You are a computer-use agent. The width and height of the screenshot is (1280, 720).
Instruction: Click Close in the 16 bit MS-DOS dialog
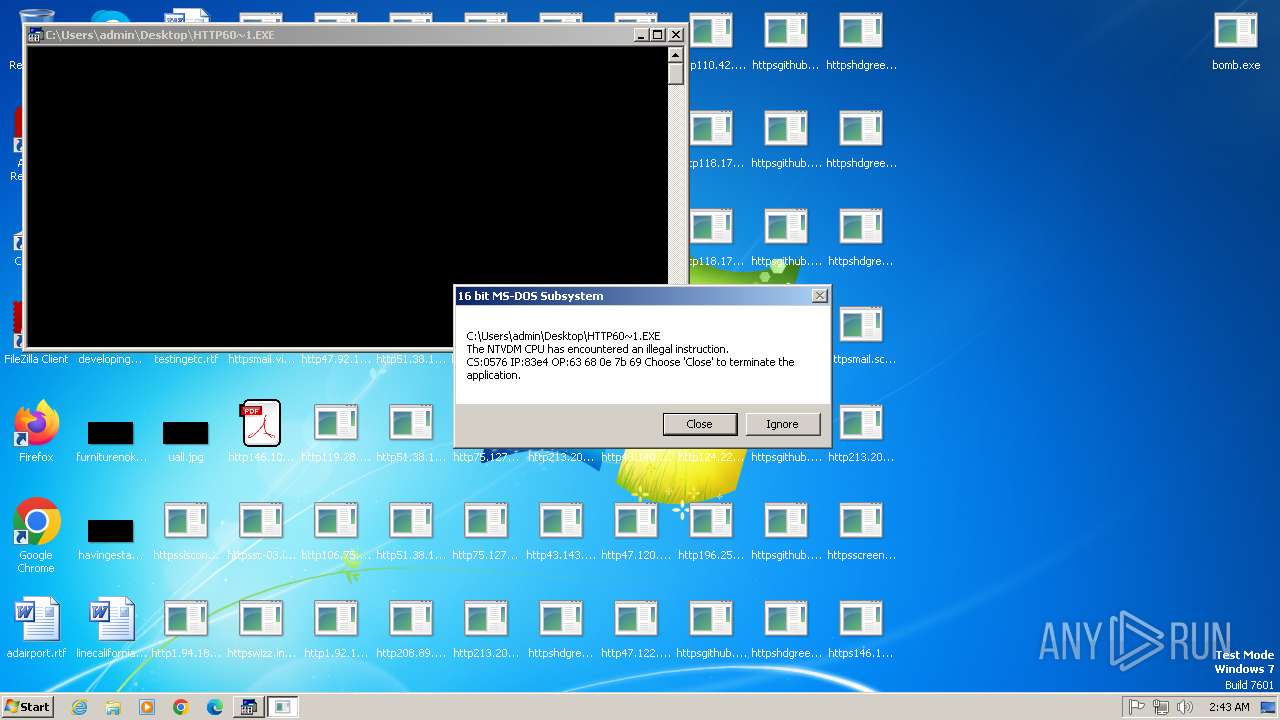coord(699,424)
